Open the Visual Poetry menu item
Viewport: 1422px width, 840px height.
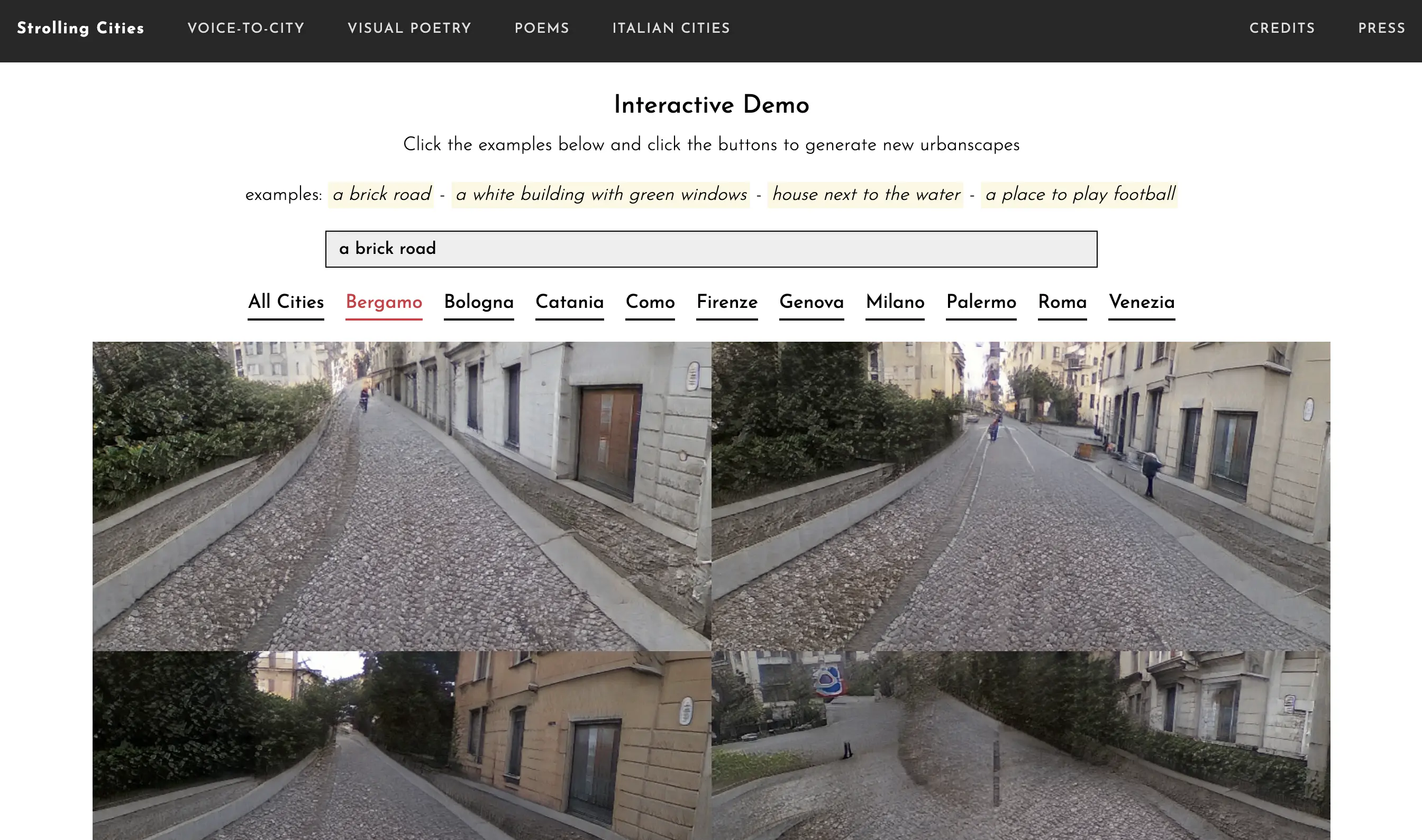(409, 29)
